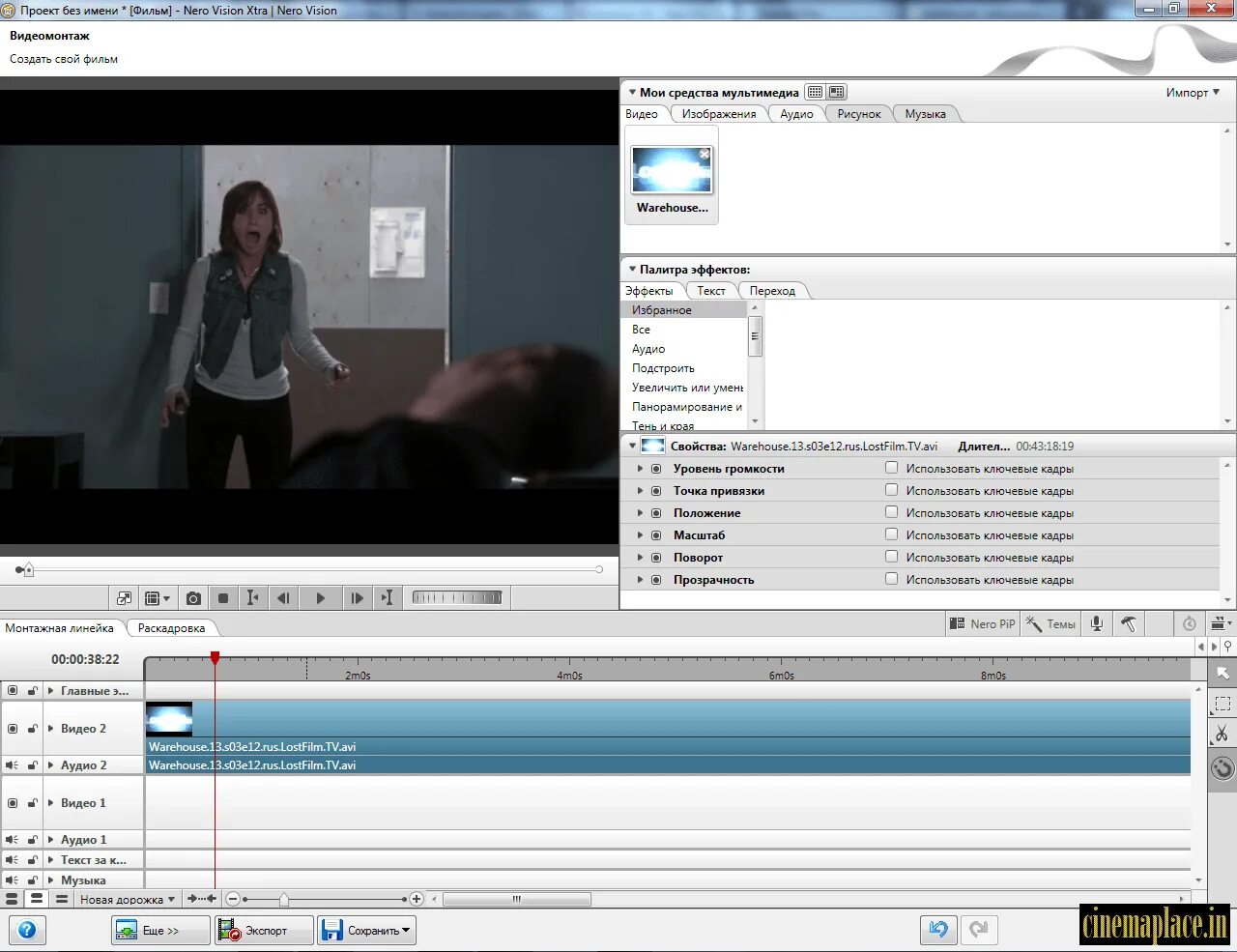Image resolution: width=1237 pixels, height=952 pixels.
Task: Select the scissors cut tool
Action: 1223,735
